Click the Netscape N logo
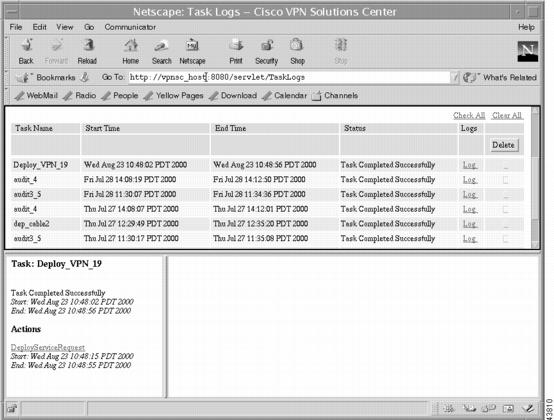Viewport: 554px width, 420px height. pyautogui.click(x=528, y=52)
